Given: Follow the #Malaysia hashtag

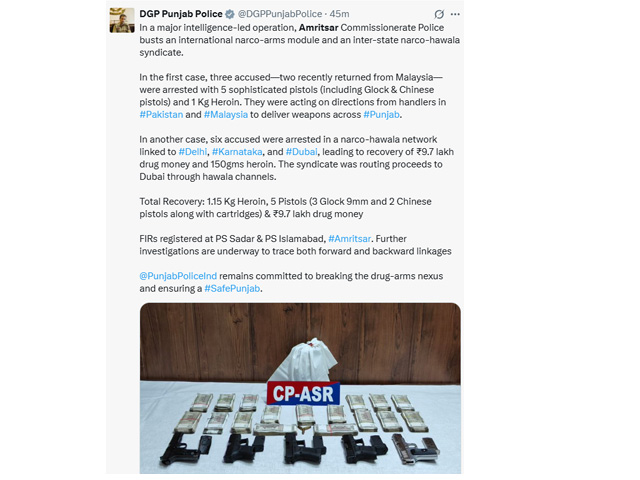Looking at the screenshot, I should click(226, 115).
